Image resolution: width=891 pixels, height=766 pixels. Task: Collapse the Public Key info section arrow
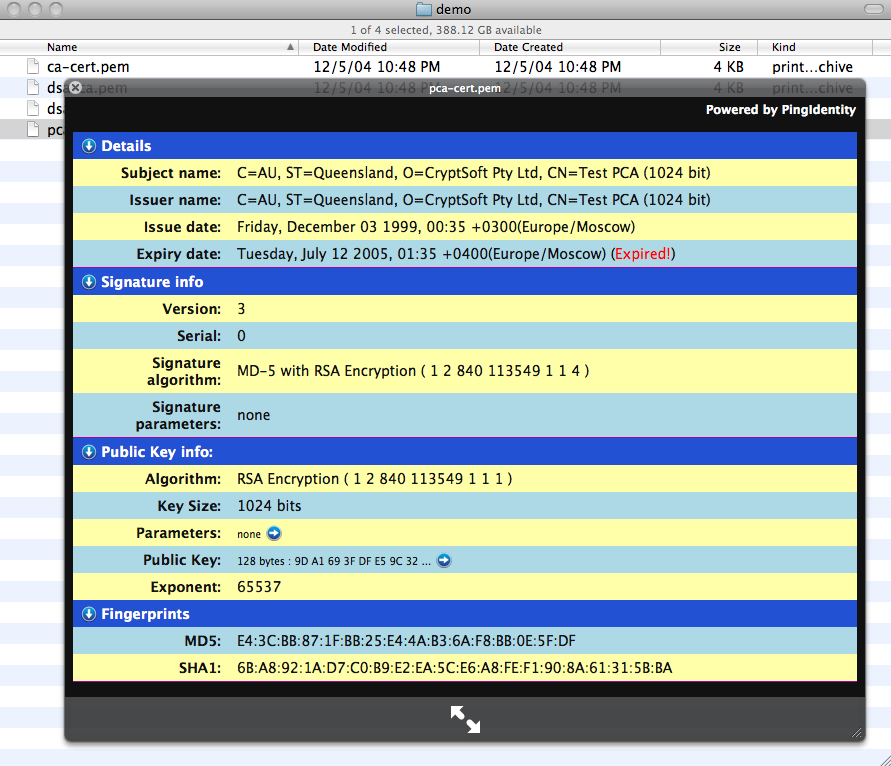point(89,452)
